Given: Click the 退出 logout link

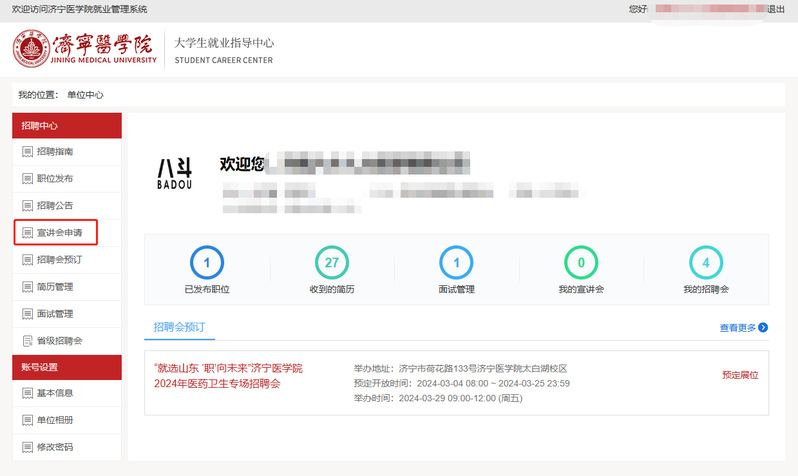Looking at the screenshot, I should pos(775,9).
